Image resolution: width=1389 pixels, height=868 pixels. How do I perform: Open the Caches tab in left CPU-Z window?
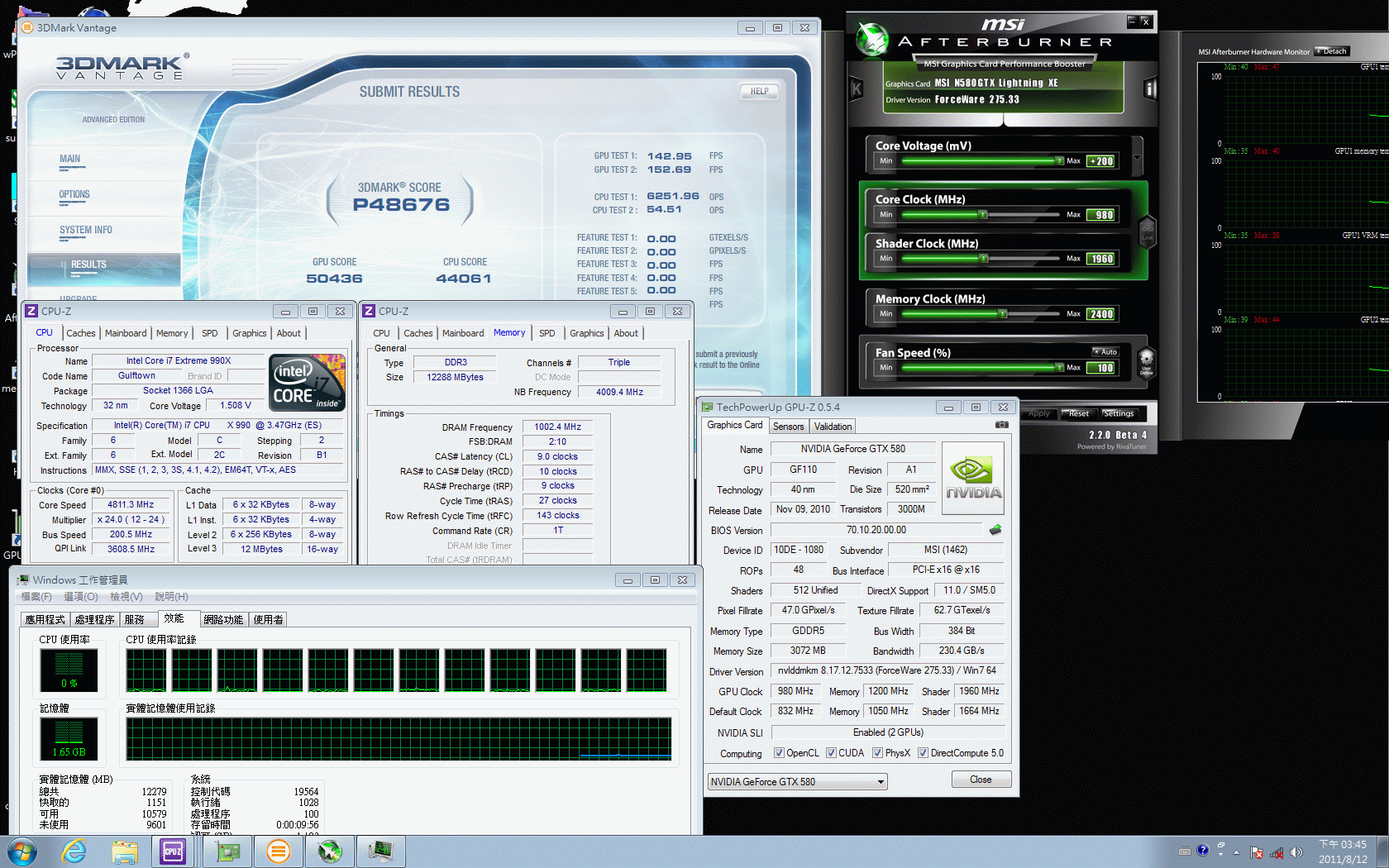(x=81, y=333)
